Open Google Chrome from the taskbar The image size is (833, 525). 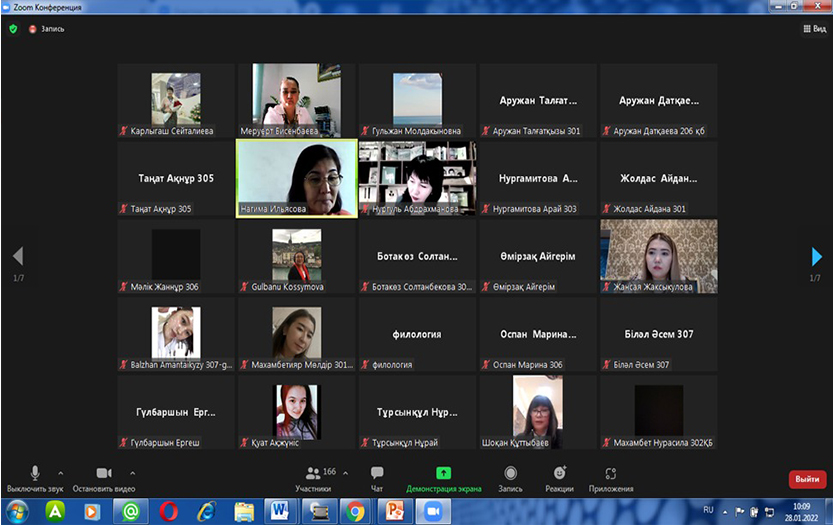(x=354, y=511)
